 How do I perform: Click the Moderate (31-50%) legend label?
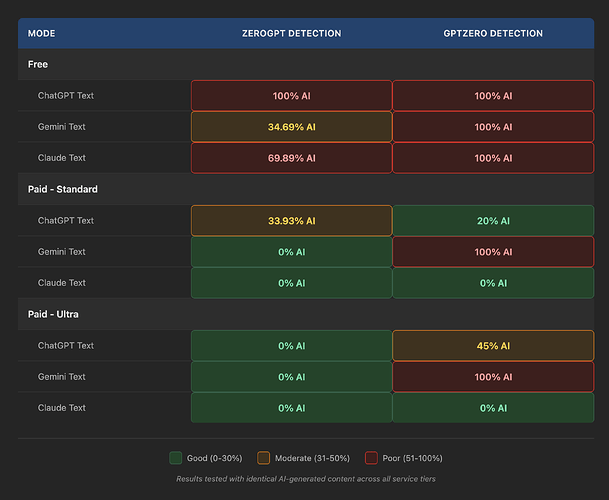pos(312,458)
